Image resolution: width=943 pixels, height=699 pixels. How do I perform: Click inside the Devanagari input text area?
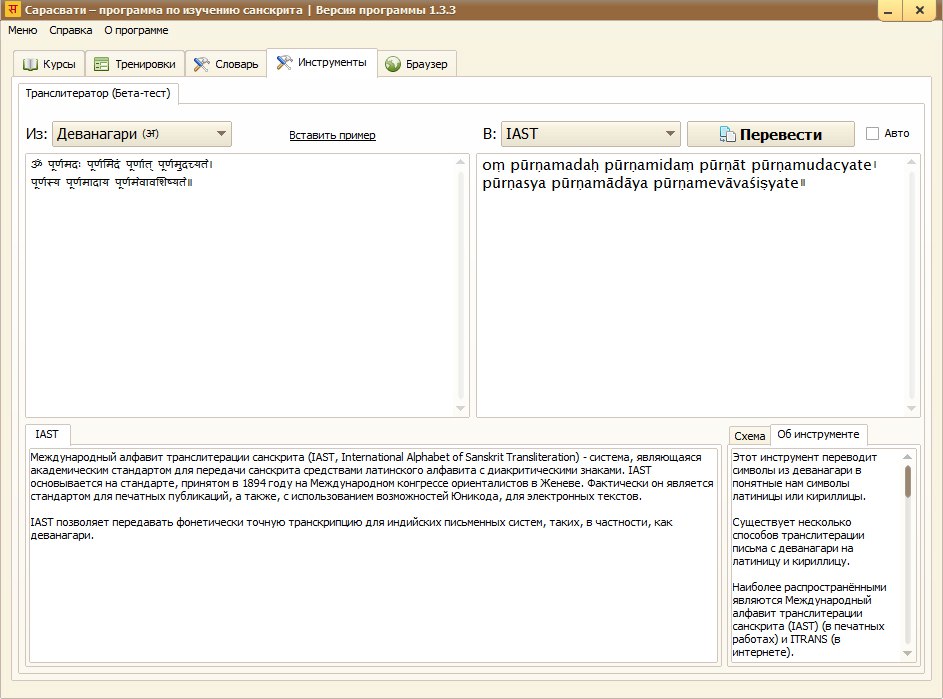pos(240,290)
